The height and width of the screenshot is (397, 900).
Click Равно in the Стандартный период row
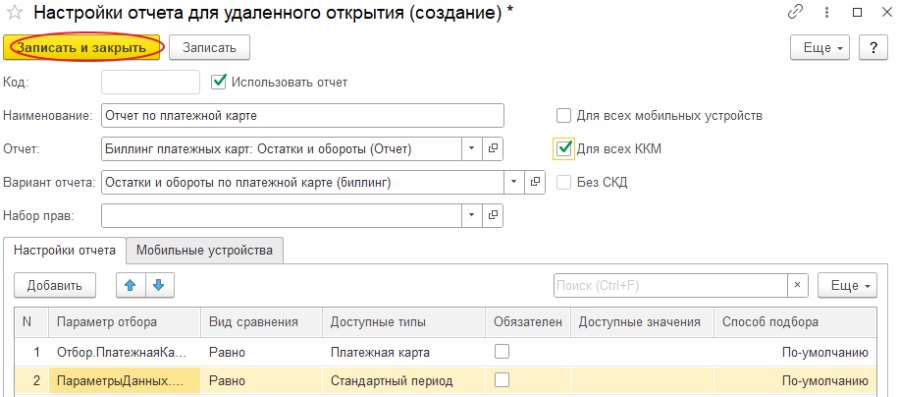(x=262, y=380)
